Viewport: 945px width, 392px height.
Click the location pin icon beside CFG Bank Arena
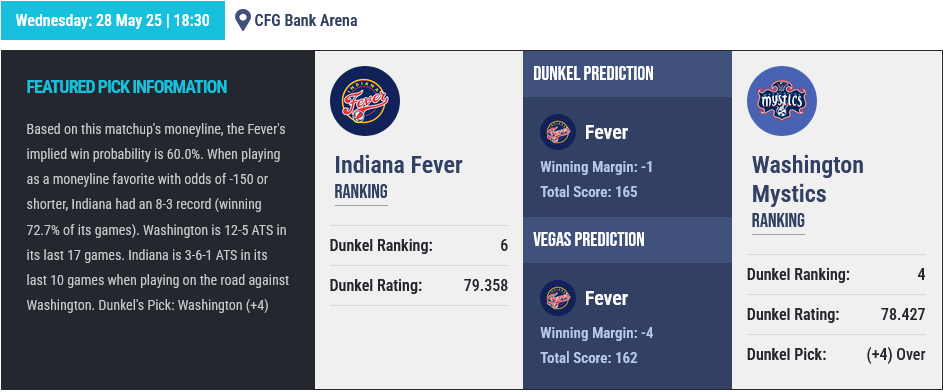[x=243, y=21]
